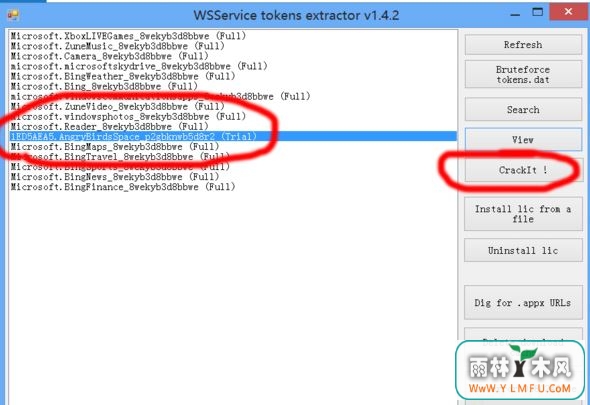Screen dimensions: 590x405
Task: Select the Microsoft.XboxLIVEGames list entry
Action: click(128, 36)
